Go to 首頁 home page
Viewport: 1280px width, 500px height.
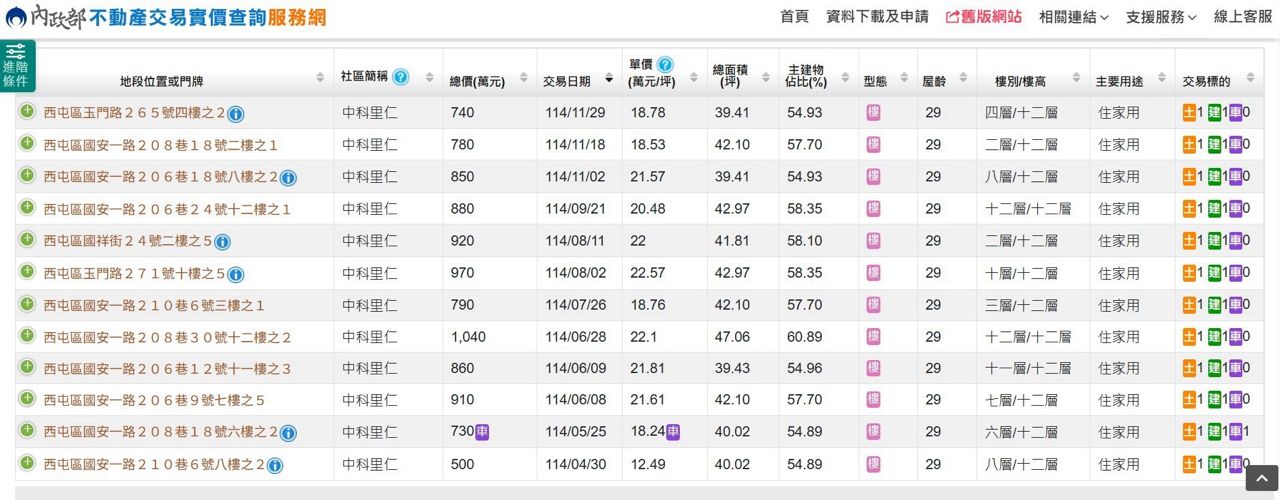pos(794,17)
